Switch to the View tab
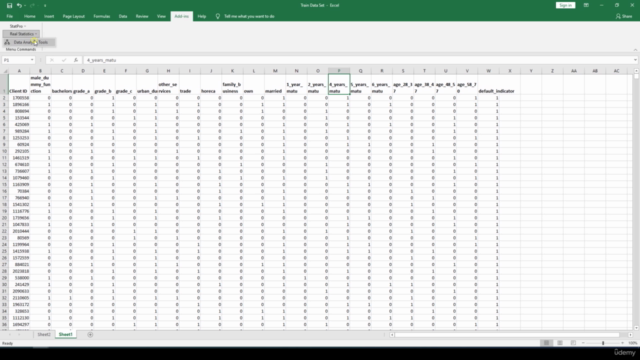Screen dimensions: 640x360 tap(161, 16)
